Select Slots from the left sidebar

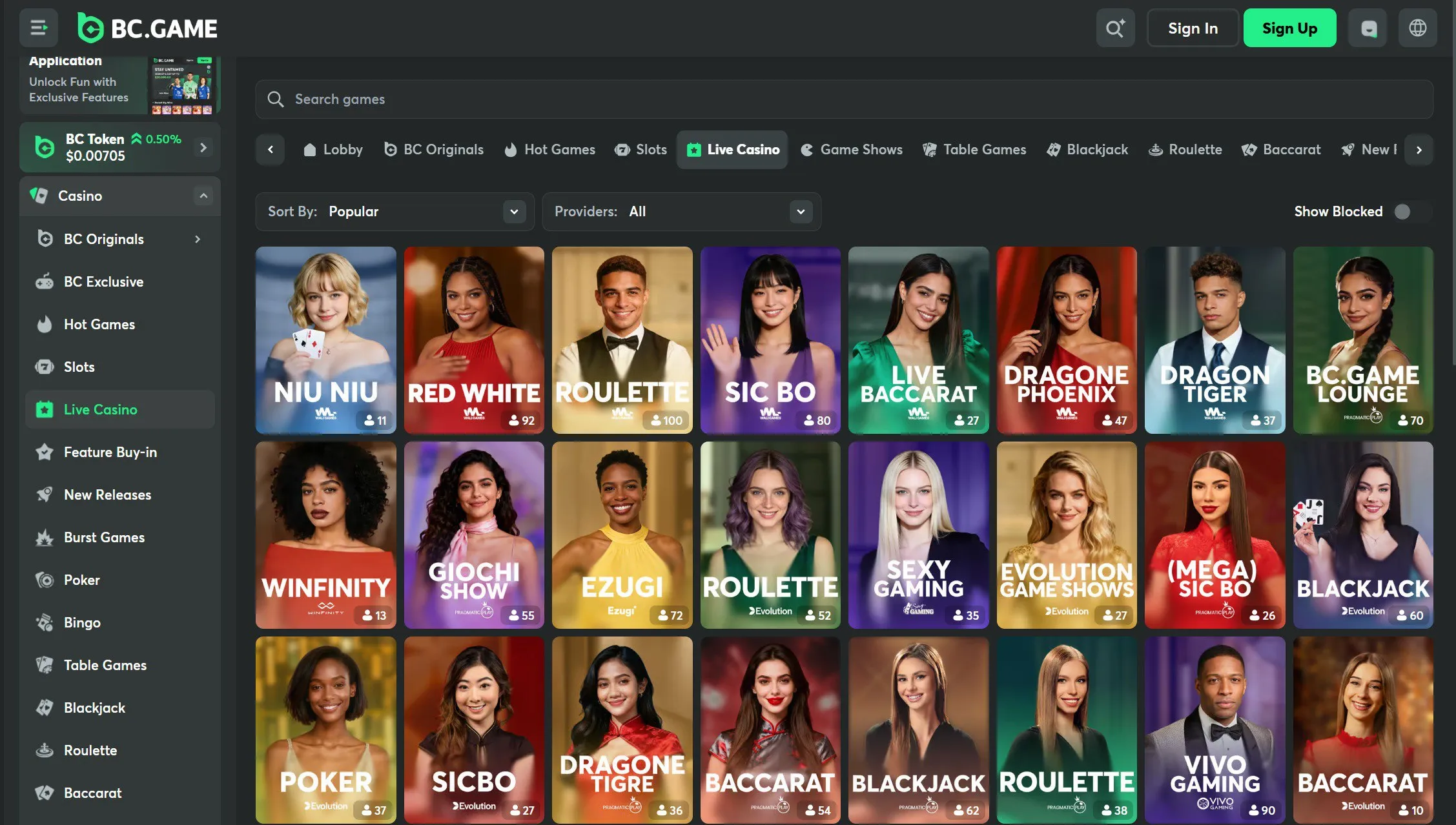point(79,367)
